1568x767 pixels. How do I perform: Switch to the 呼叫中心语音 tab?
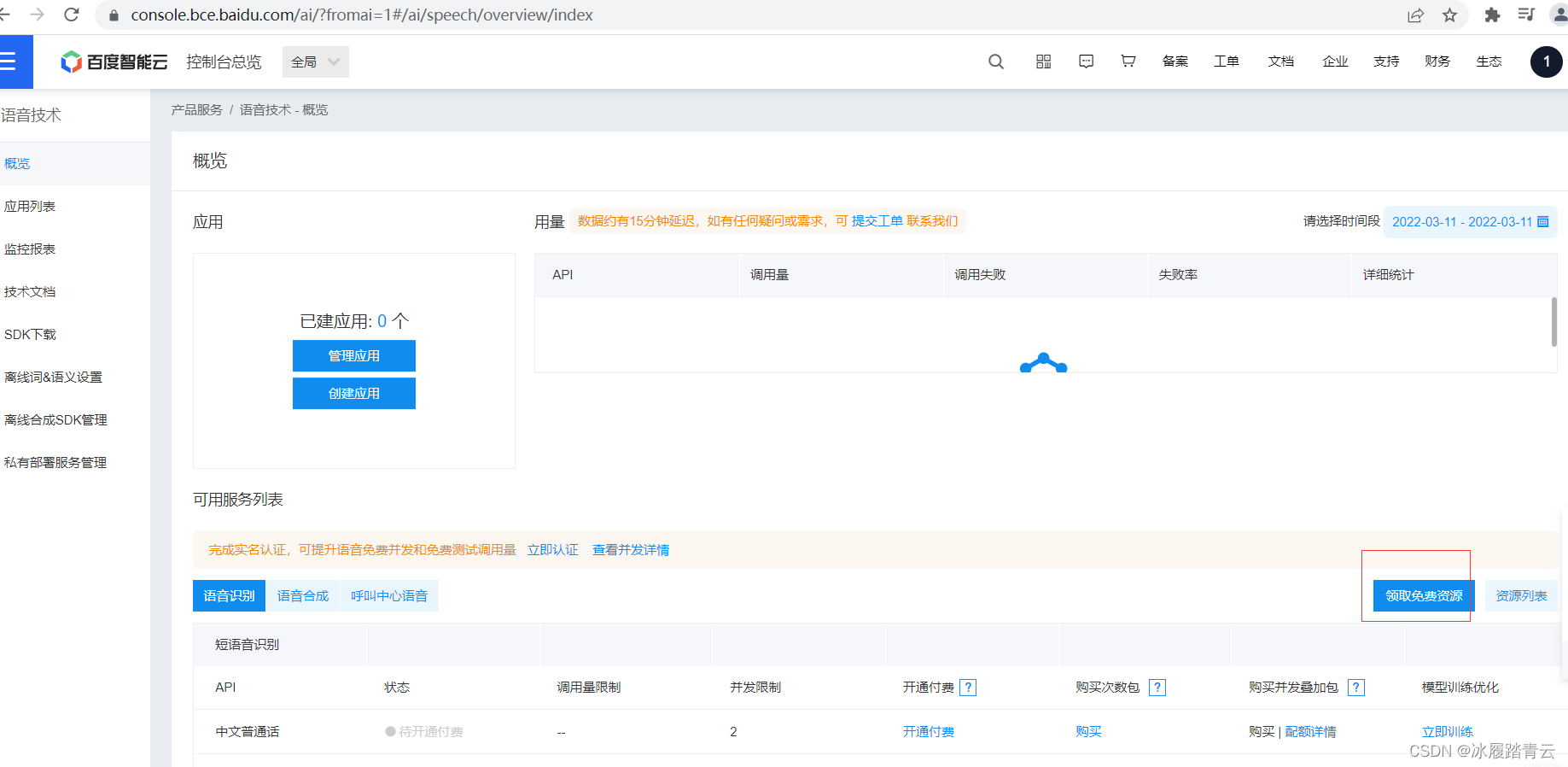pos(389,595)
